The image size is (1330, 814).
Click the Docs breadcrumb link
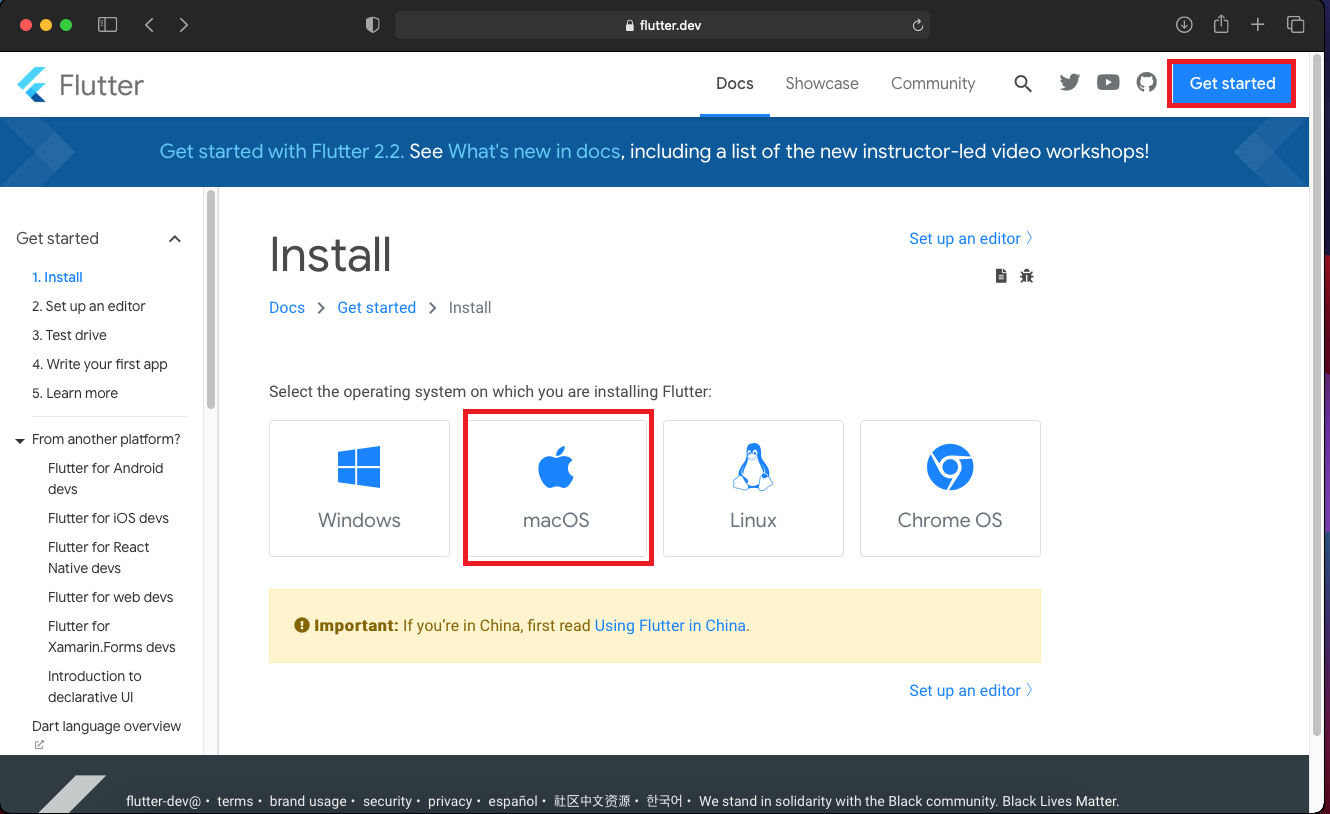pos(287,308)
